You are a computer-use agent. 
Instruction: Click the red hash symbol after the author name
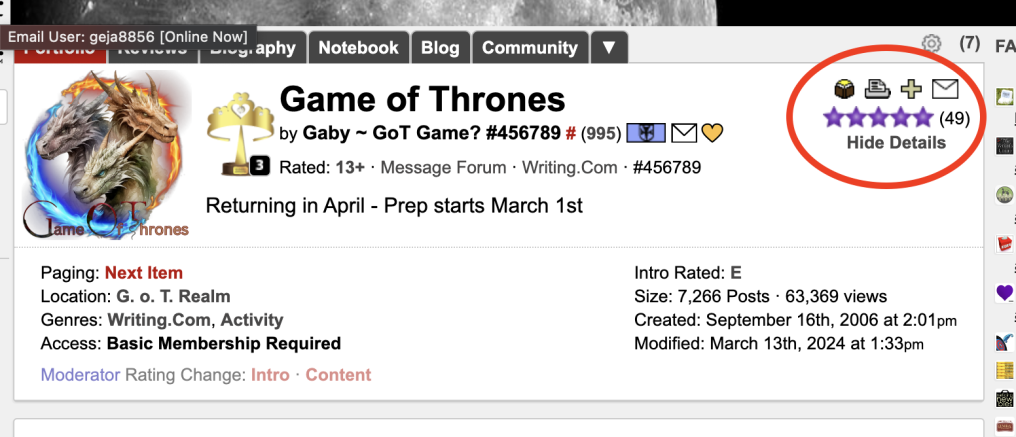click(x=570, y=134)
